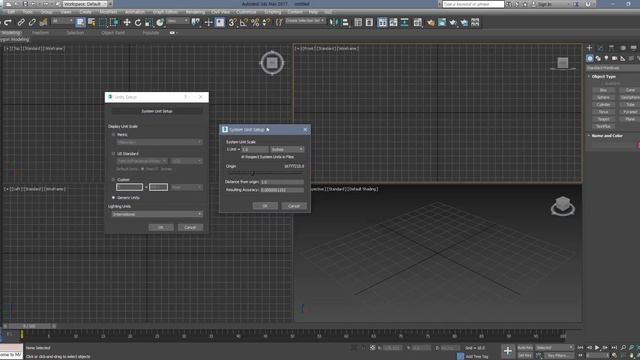Activate the Select and Scale tool

[x=149, y=22]
